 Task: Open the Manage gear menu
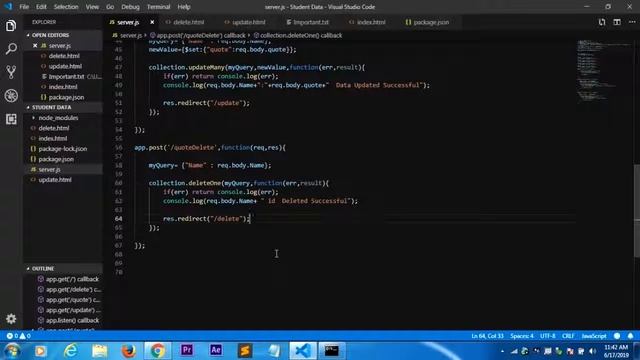pos(11,318)
